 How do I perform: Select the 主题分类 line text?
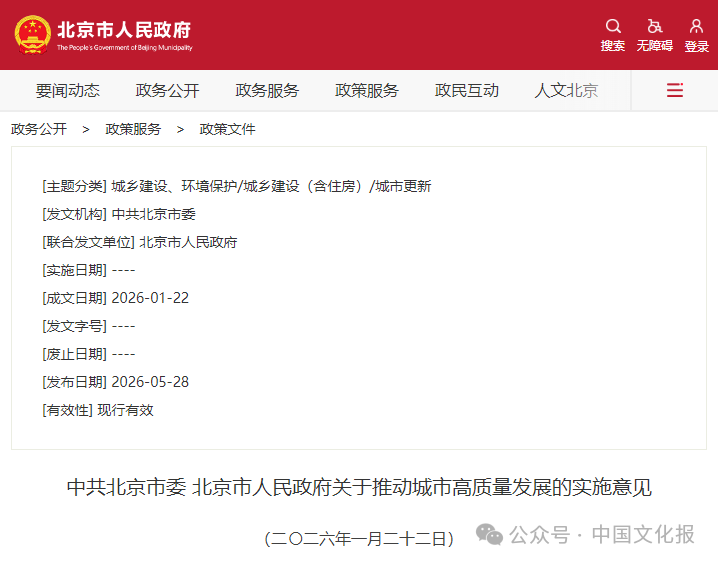pyautogui.click(x=237, y=186)
